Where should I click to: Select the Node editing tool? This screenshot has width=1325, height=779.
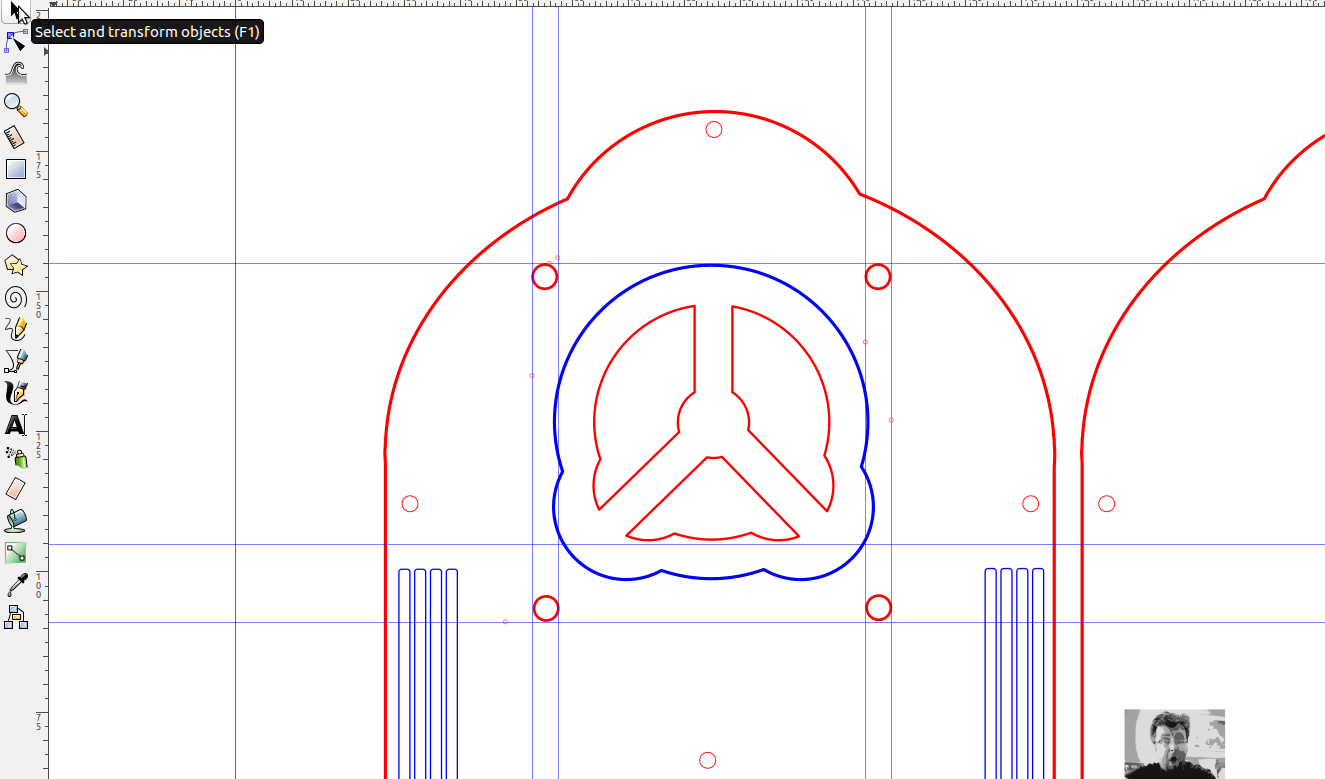point(16,40)
